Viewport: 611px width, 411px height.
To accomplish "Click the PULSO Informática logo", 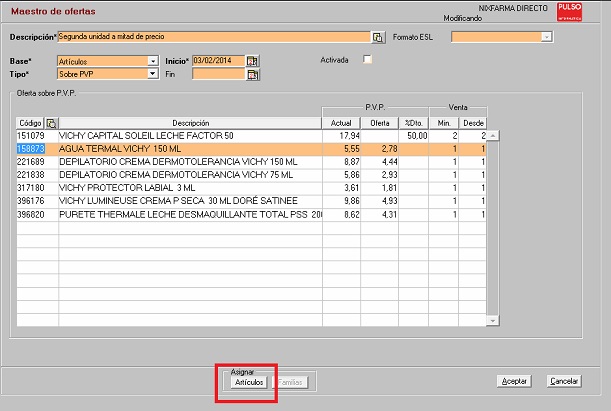I will 569,12.
